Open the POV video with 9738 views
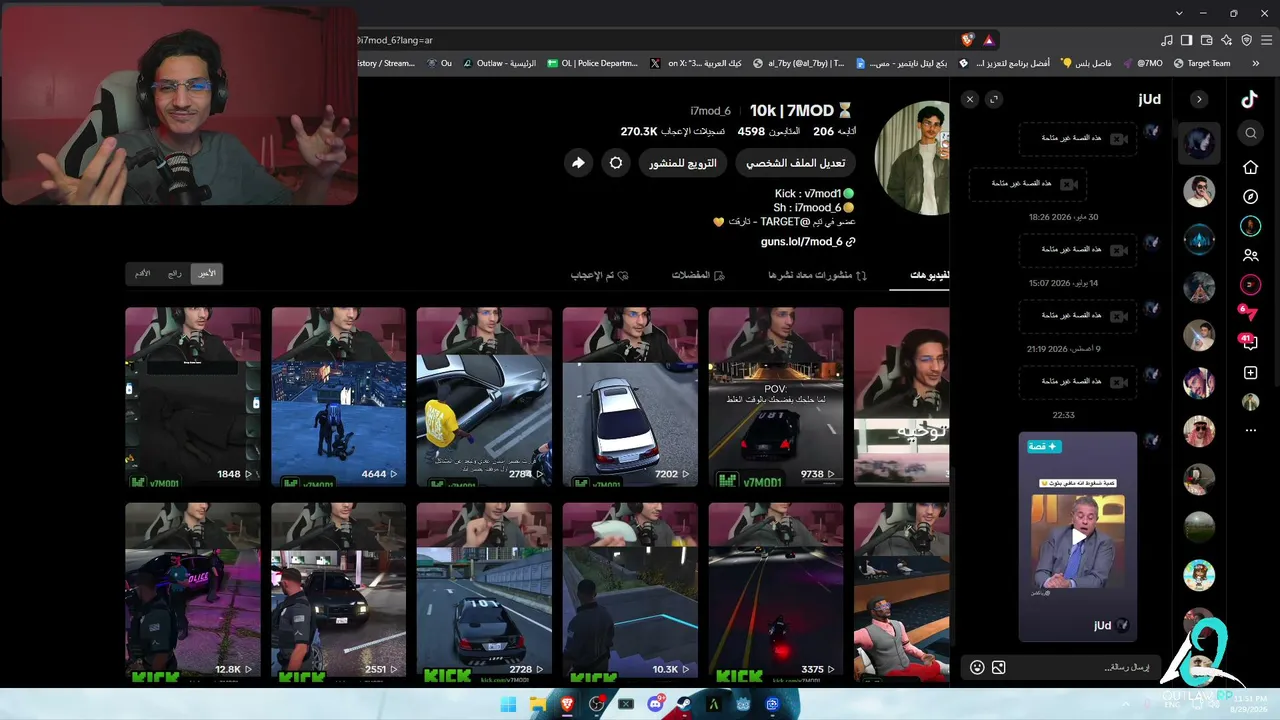The height and width of the screenshot is (720, 1280). click(776, 397)
